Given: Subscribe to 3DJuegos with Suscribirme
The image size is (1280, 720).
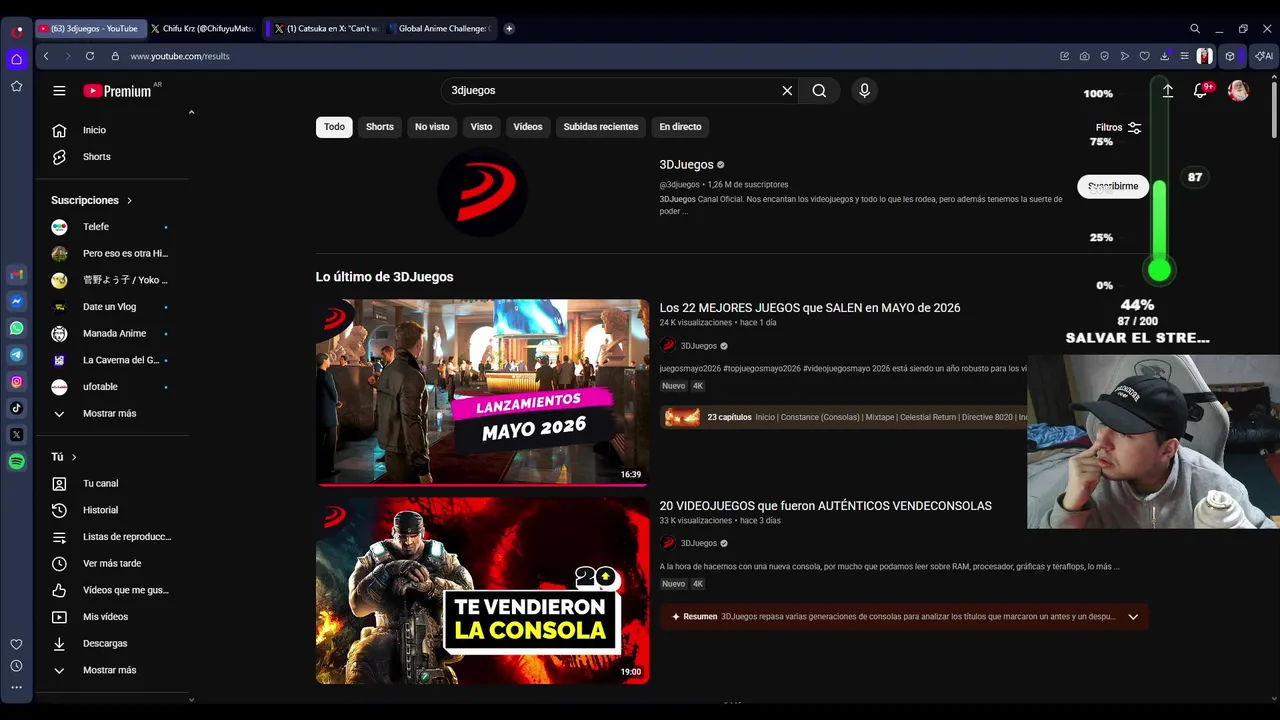Looking at the screenshot, I should [1113, 186].
